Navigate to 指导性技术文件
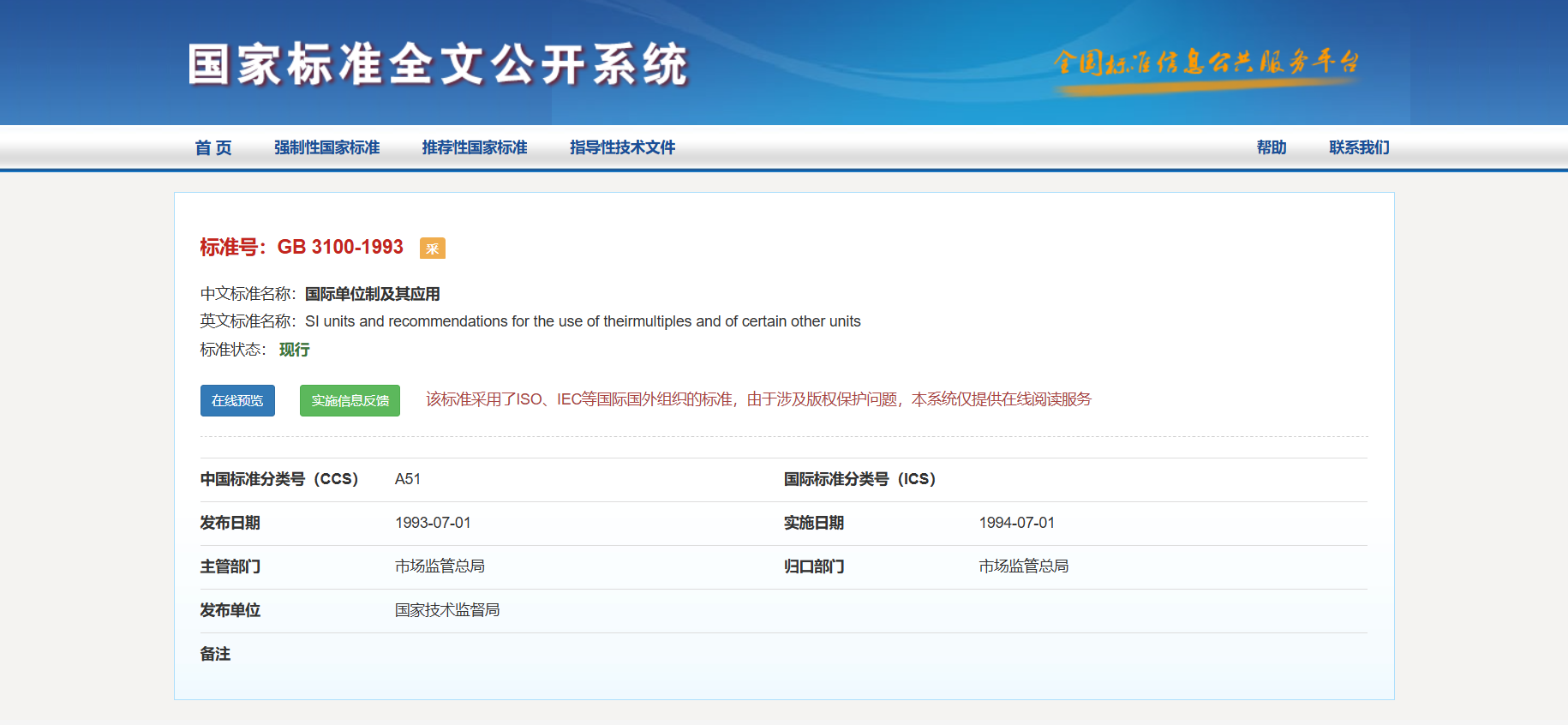Screen dimensions: 1568x725 pos(623,147)
